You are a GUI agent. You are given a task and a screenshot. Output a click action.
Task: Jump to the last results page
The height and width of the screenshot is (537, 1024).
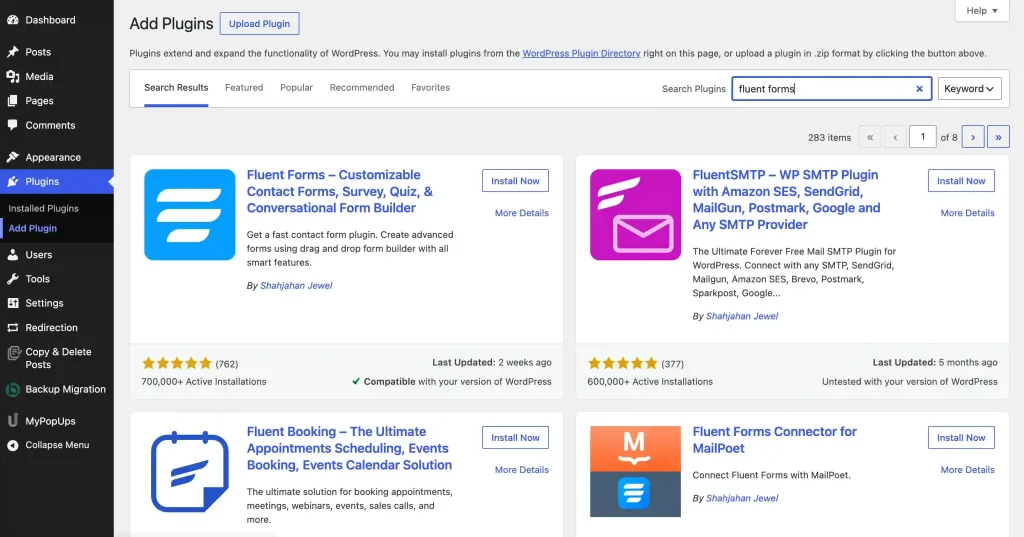(x=998, y=137)
